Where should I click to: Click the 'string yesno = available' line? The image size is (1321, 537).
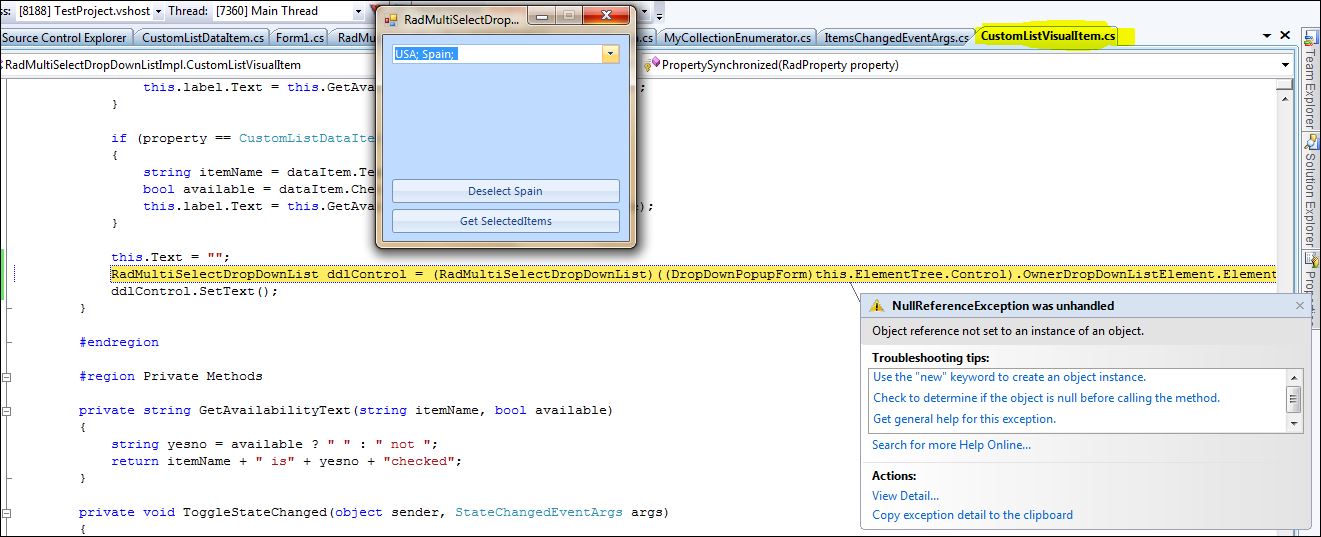pos(275,444)
